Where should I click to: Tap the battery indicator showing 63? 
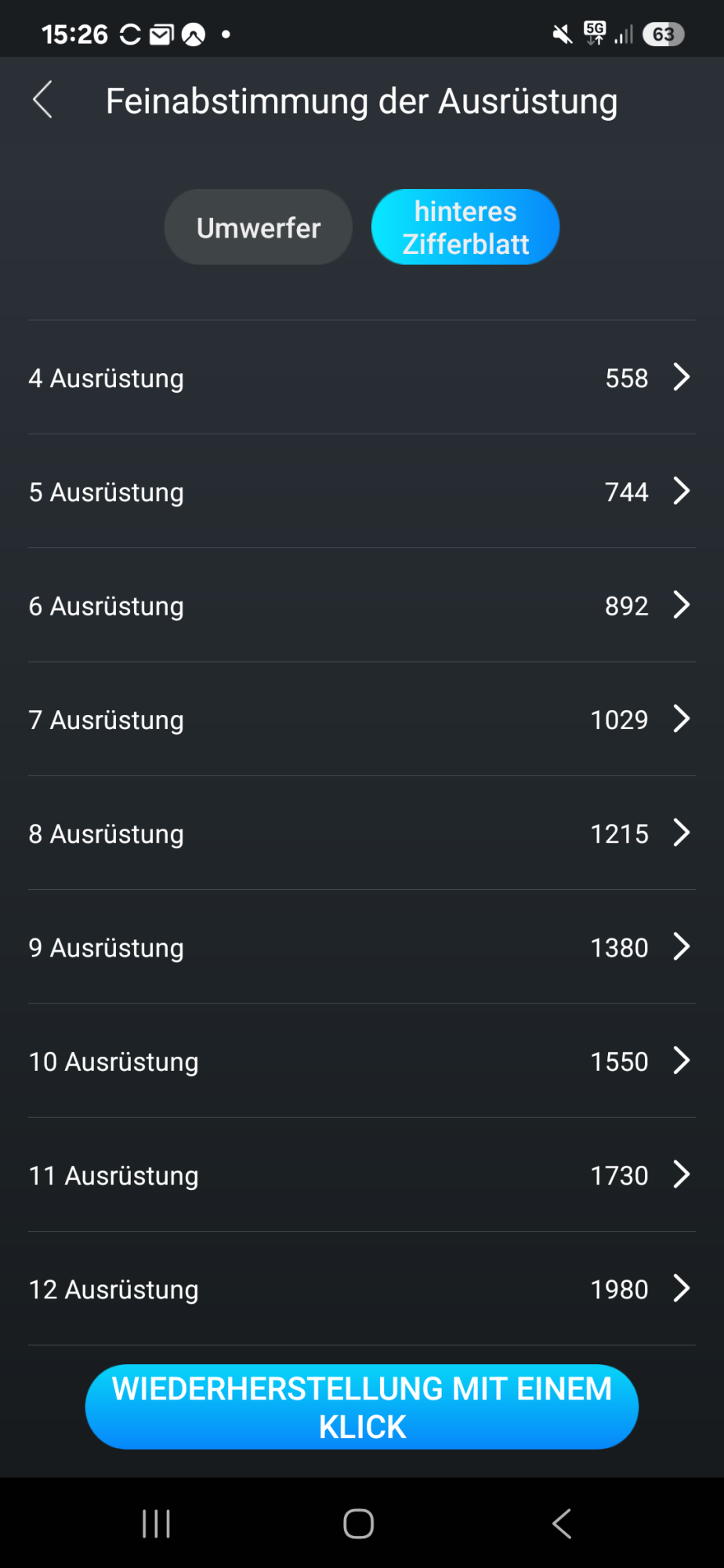[663, 34]
